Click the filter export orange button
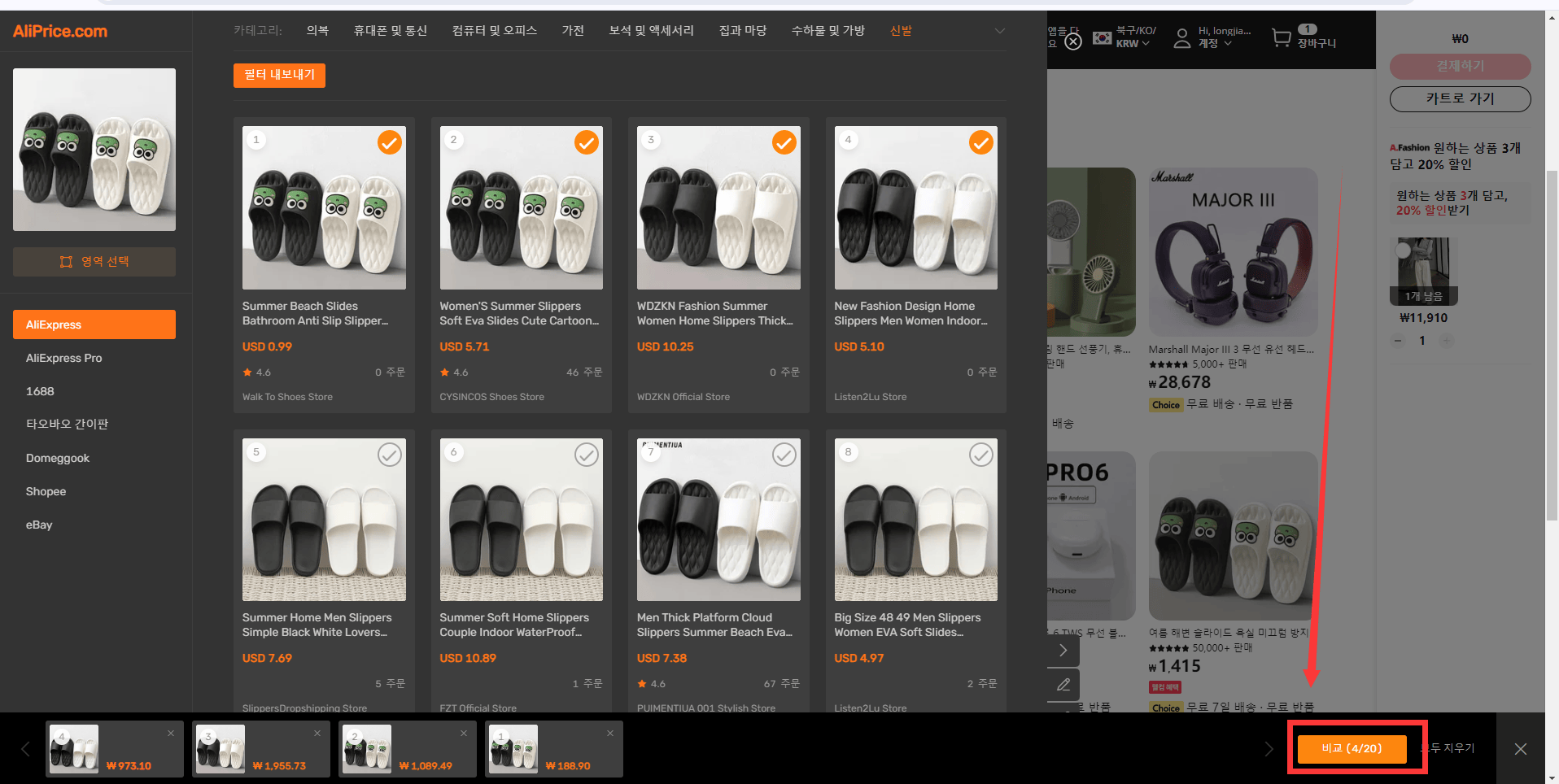The height and width of the screenshot is (784, 1559). (x=279, y=75)
